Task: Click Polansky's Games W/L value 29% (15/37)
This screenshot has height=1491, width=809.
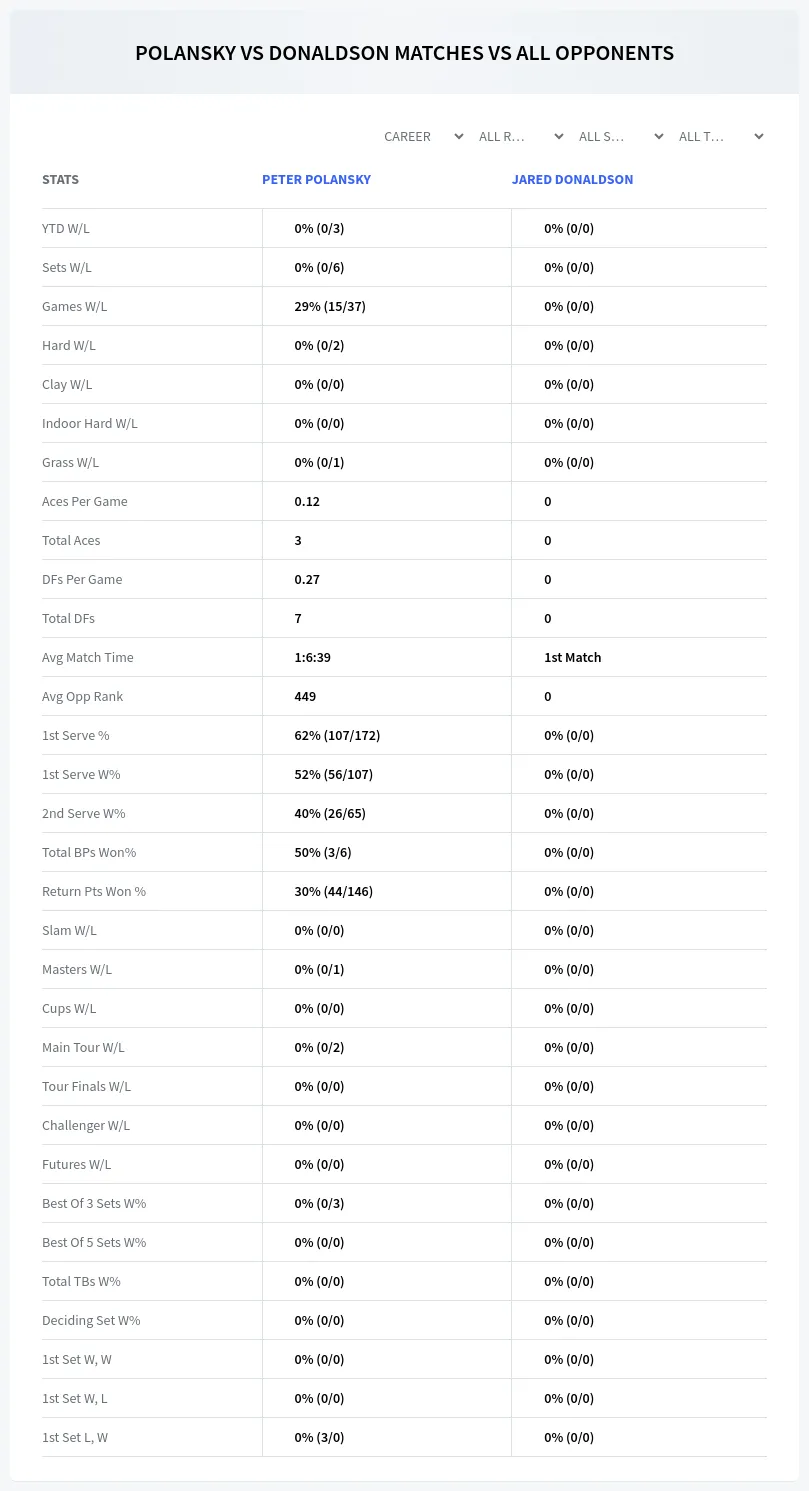Action: [330, 306]
